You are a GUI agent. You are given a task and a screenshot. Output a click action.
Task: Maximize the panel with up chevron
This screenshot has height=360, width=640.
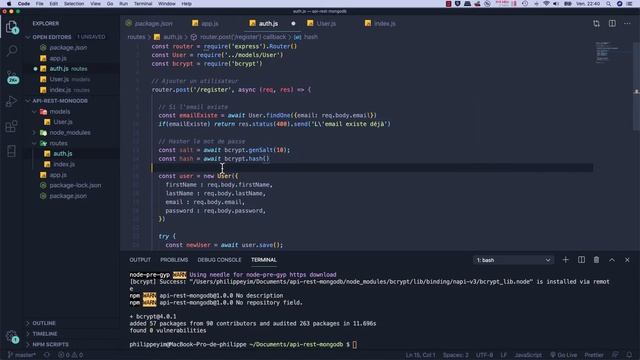(x=612, y=260)
